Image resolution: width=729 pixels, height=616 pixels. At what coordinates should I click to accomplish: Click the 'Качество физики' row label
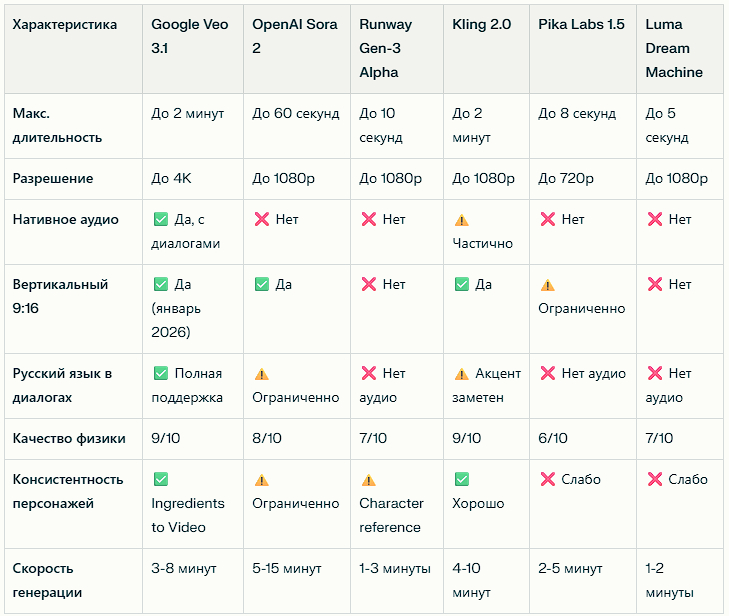tap(68, 438)
